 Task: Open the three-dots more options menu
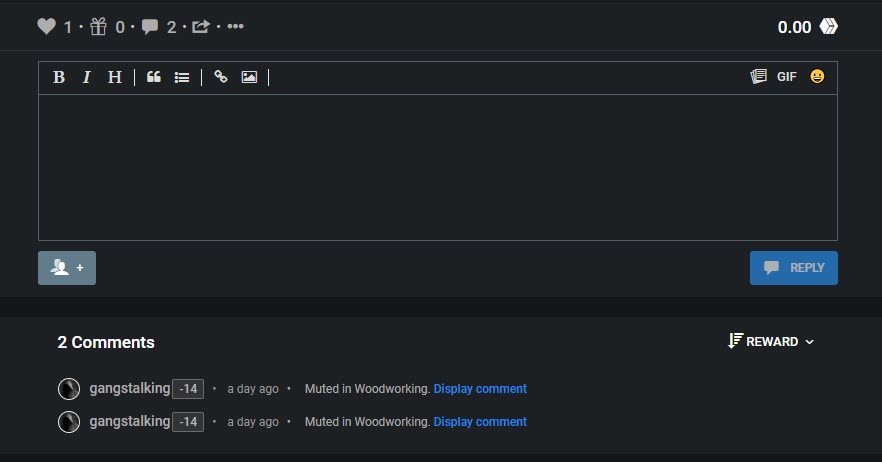pos(235,27)
